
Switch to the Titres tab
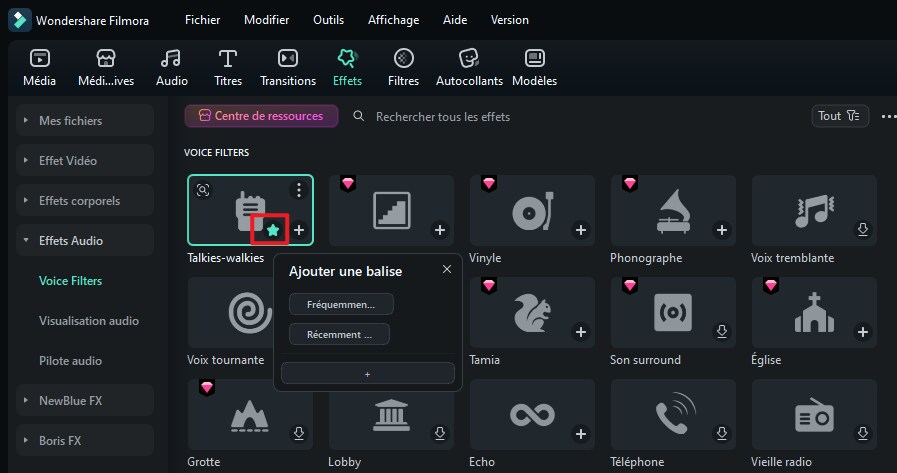click(228, 67)
